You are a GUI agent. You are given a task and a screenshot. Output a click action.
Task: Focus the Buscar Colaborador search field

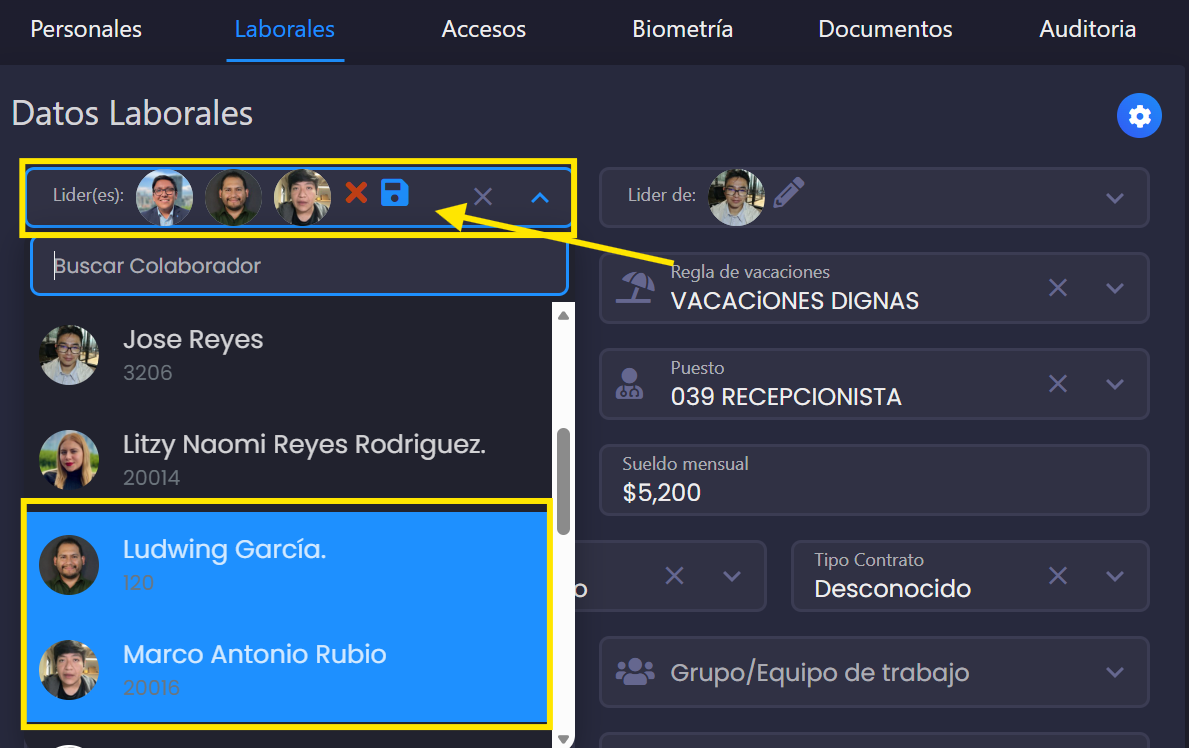coord(300,266)
